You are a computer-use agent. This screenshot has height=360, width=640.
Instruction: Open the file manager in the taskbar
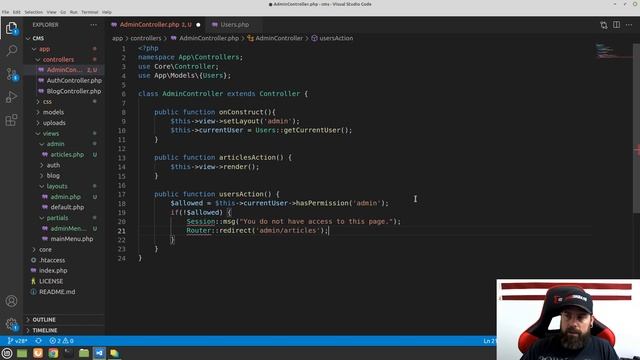pyautogui.click(x=84, y=353)
